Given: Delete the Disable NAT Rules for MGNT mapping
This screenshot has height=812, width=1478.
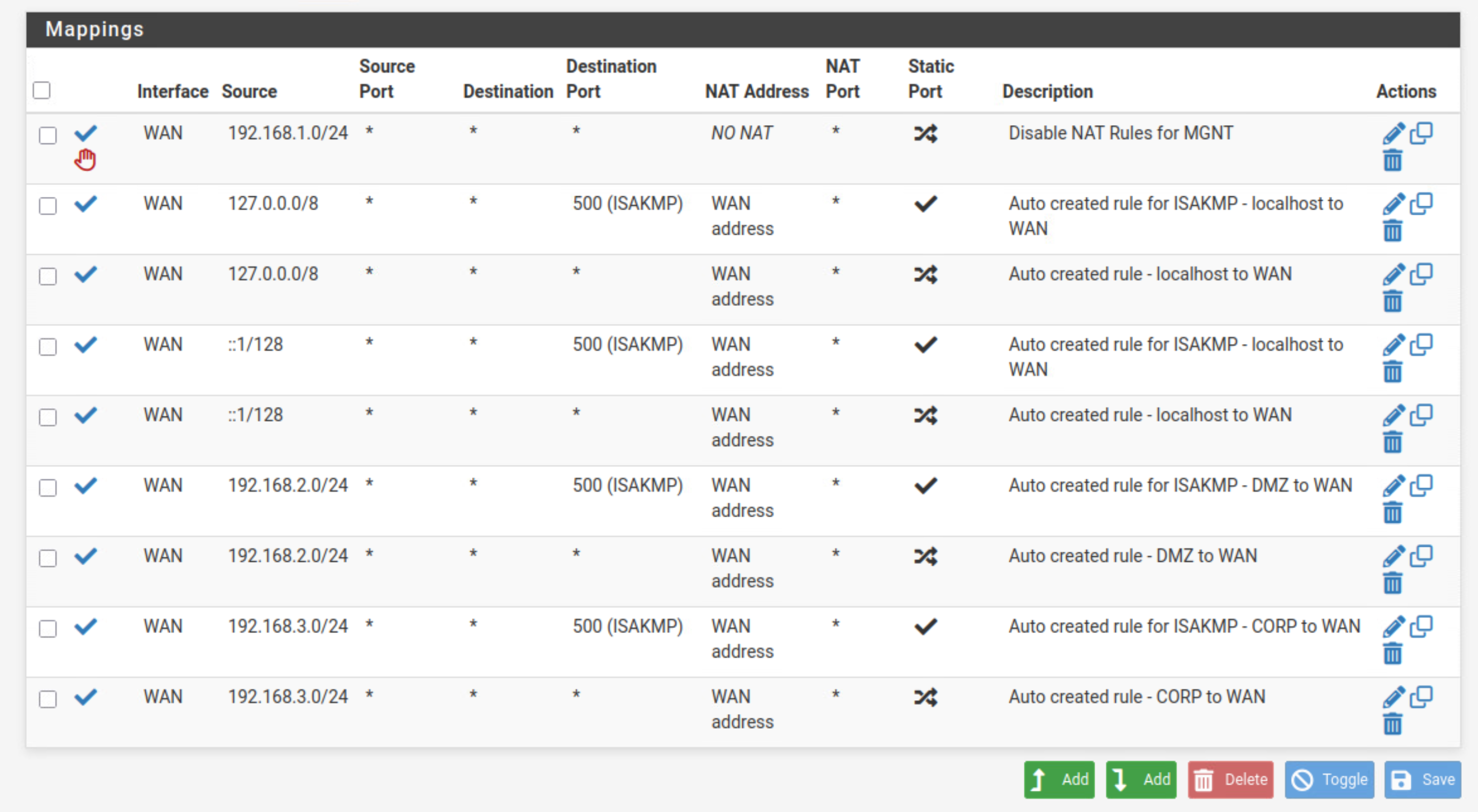Looking at the screenshot, I should click(1392, 161).
